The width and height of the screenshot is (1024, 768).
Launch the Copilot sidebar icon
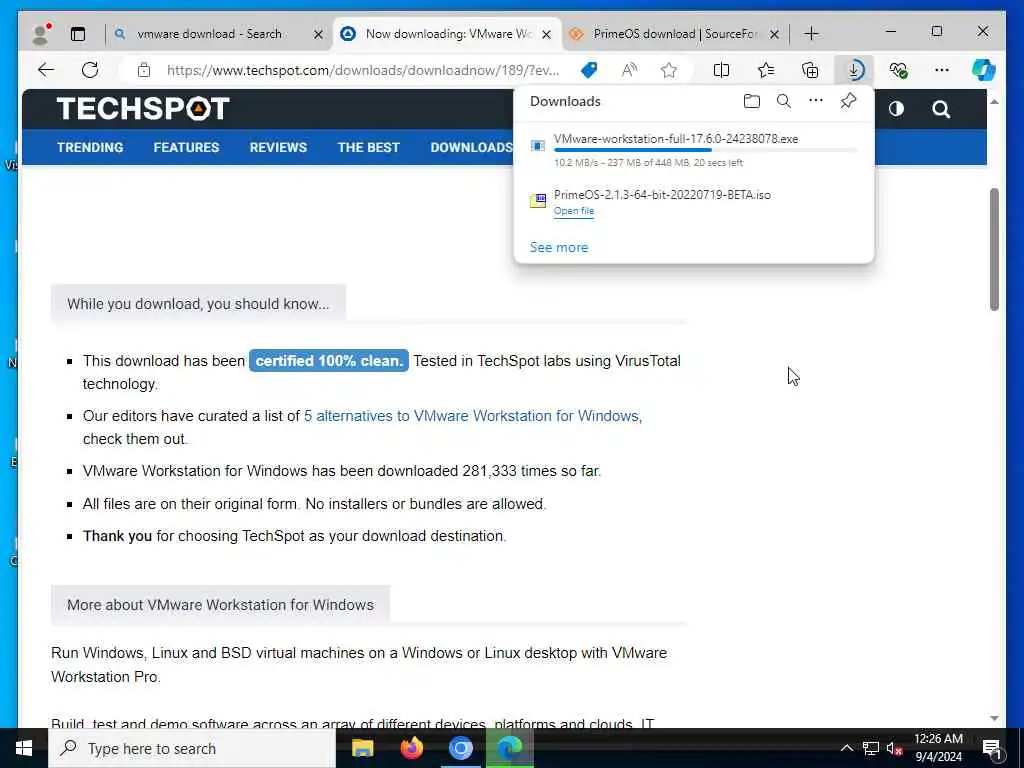984,70
